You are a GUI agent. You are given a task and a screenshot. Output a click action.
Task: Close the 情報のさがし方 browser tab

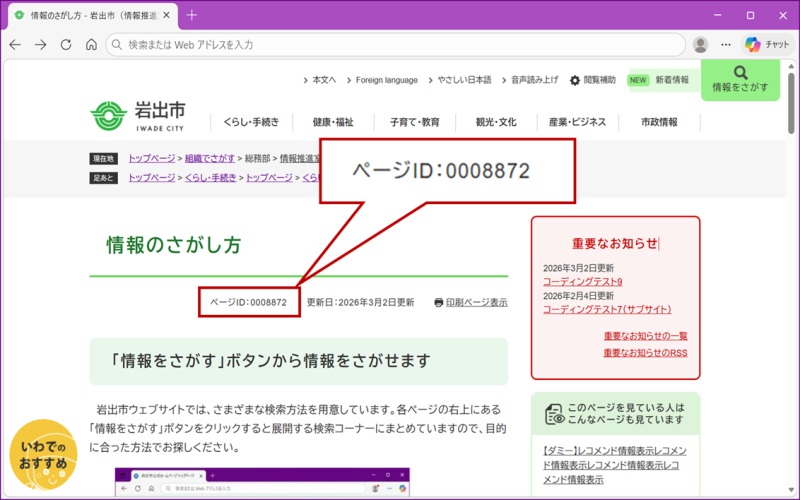coord(166,15)
